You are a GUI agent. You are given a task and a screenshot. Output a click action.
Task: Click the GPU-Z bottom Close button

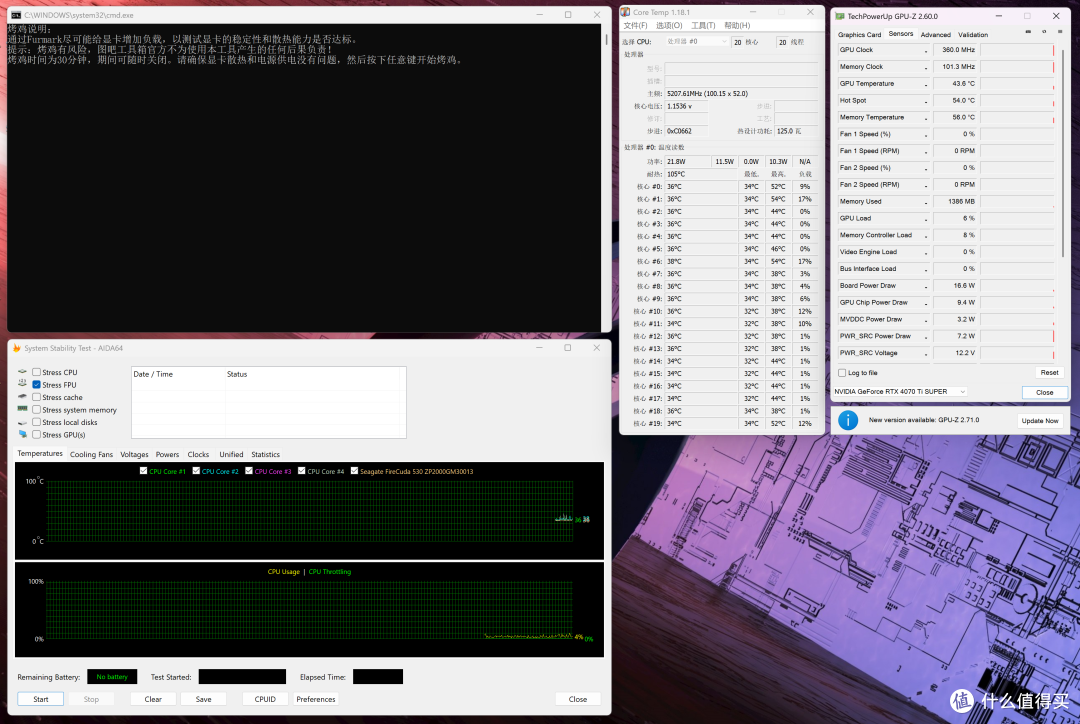[x=1044, y=392]
